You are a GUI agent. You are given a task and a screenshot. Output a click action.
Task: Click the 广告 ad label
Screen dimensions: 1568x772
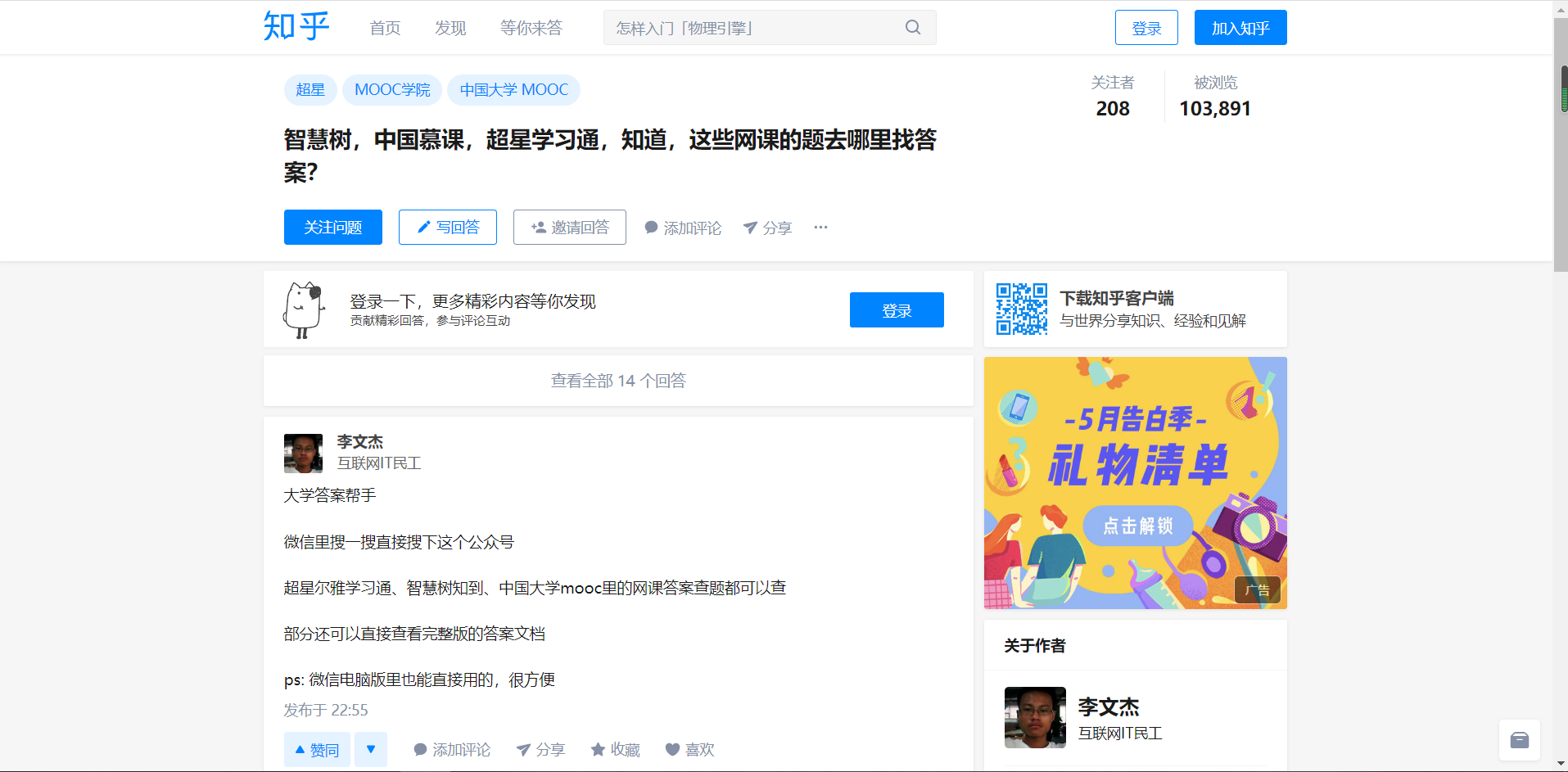[x=1258, y=590]
